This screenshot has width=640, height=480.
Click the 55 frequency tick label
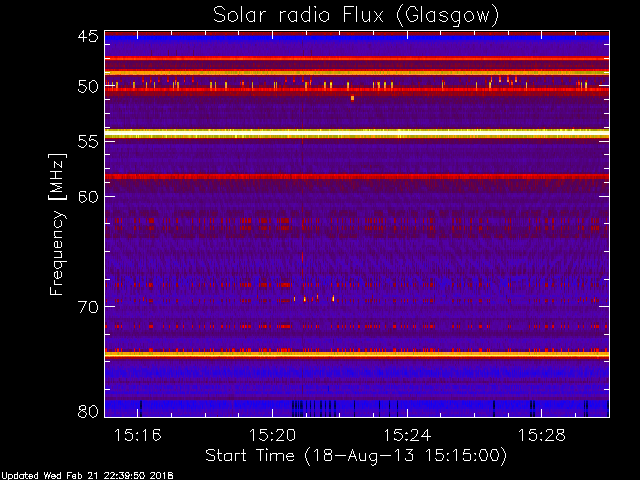[x=88, y=142]
